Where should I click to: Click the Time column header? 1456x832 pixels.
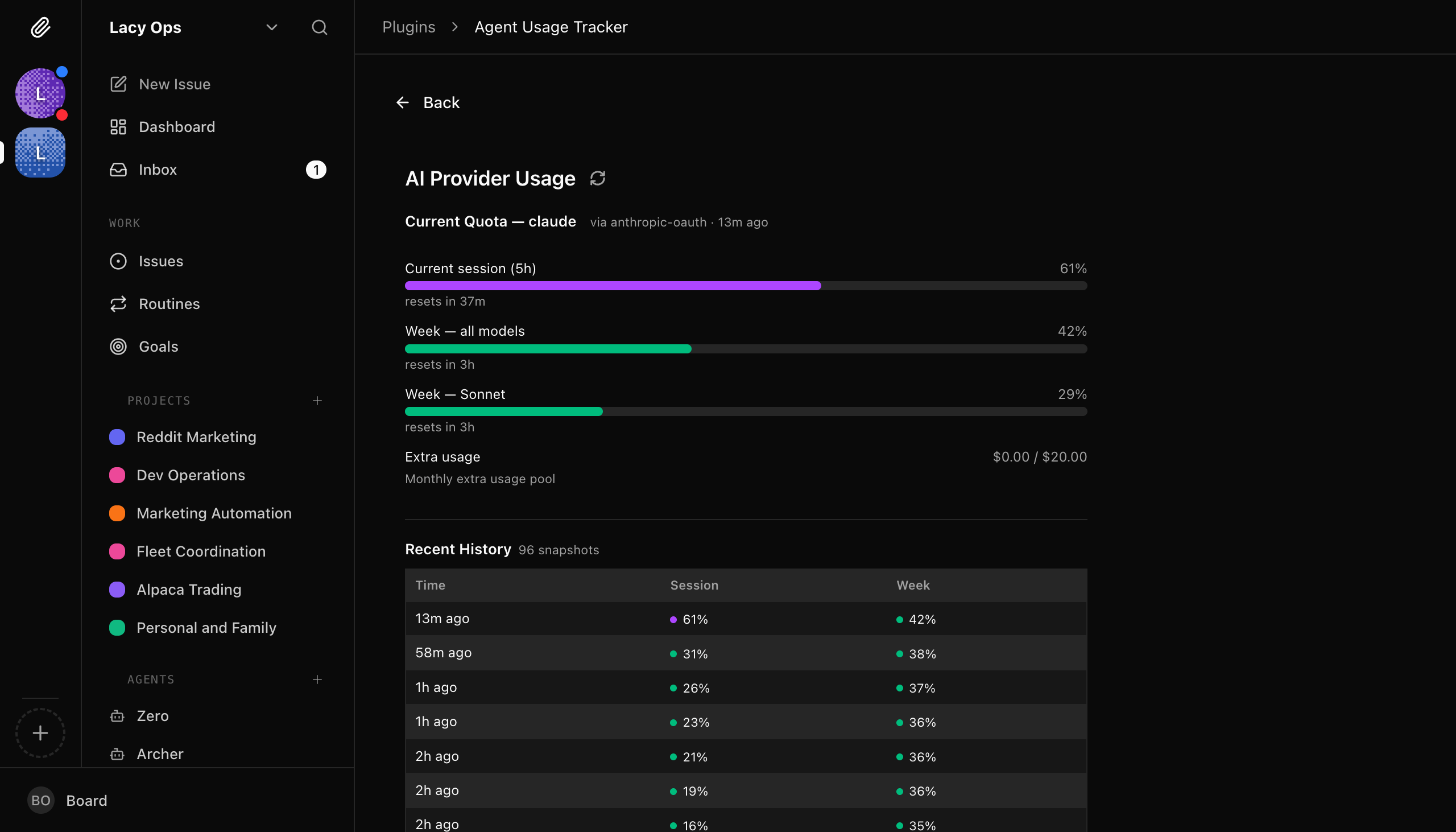point(431,585)
